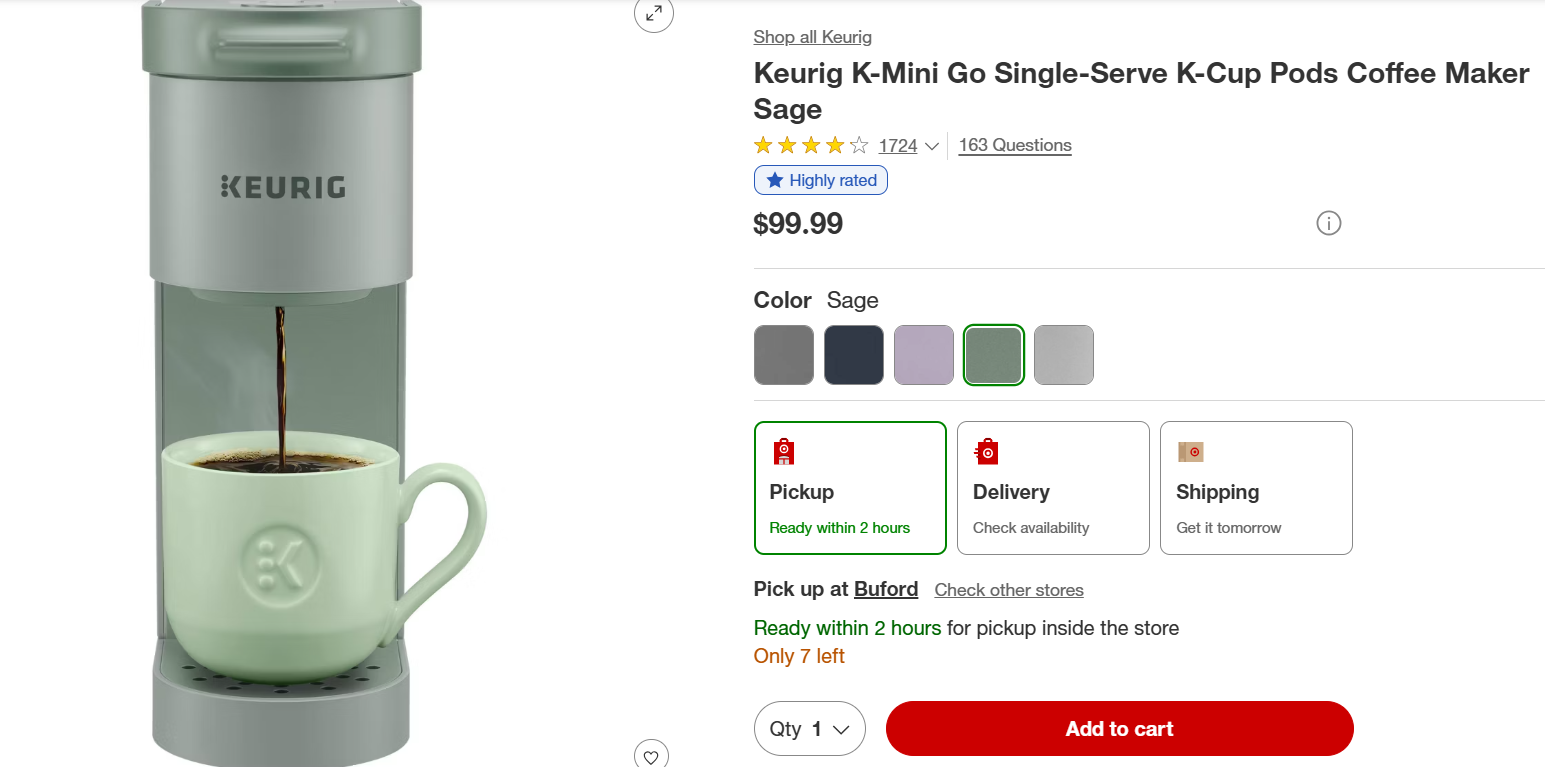Expand product image to fullscreen
This screenshot has width=1545, height=767.
coord(654,14)
